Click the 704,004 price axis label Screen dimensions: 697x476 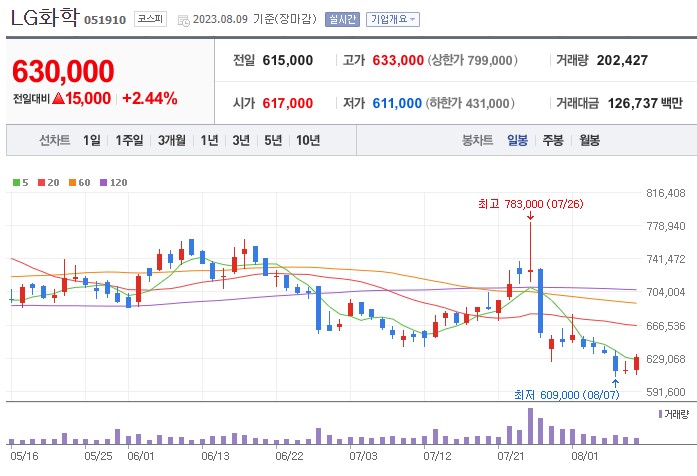click(665, 292)
